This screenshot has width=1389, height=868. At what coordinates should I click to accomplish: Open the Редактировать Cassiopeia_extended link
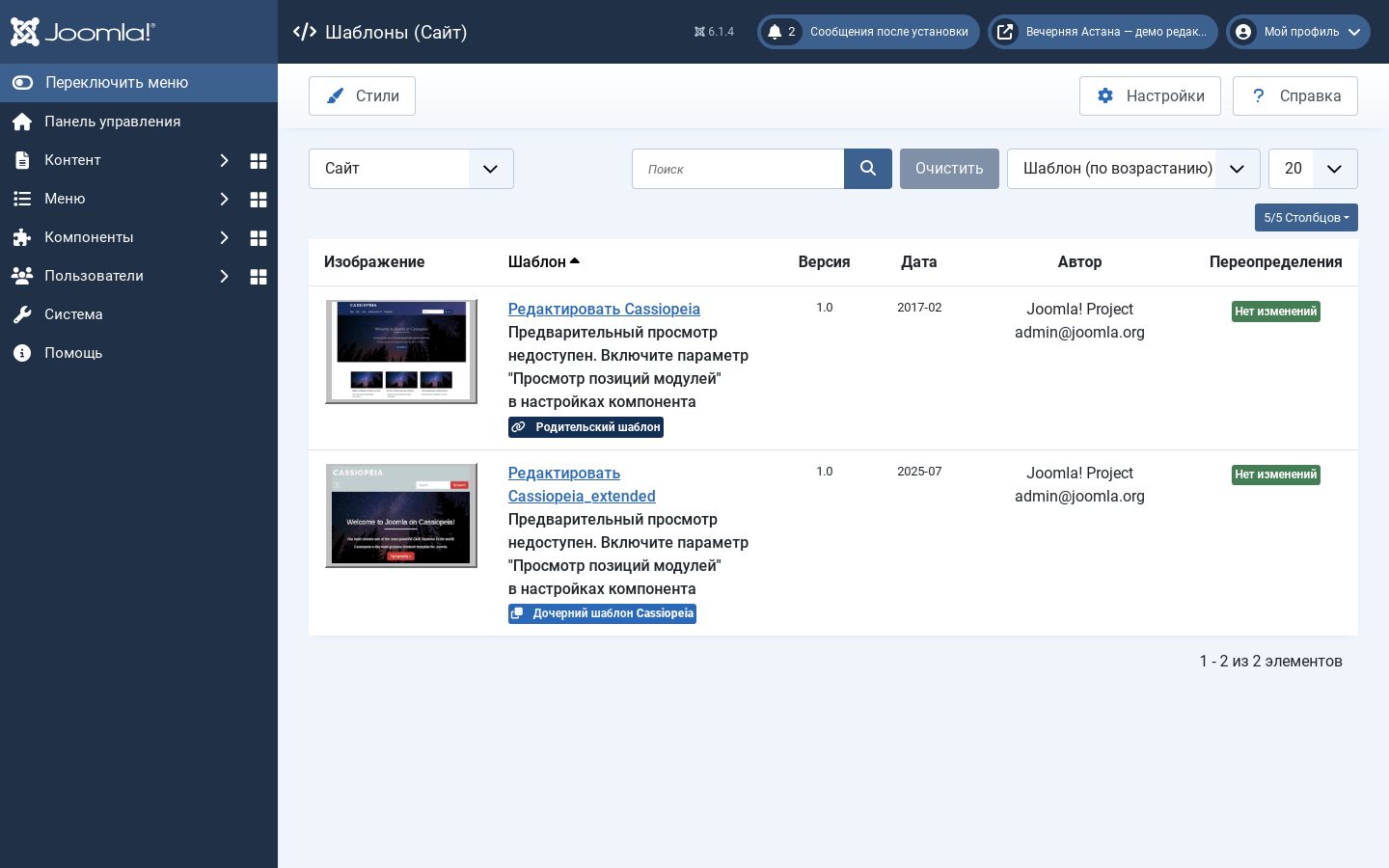[582, 484]
